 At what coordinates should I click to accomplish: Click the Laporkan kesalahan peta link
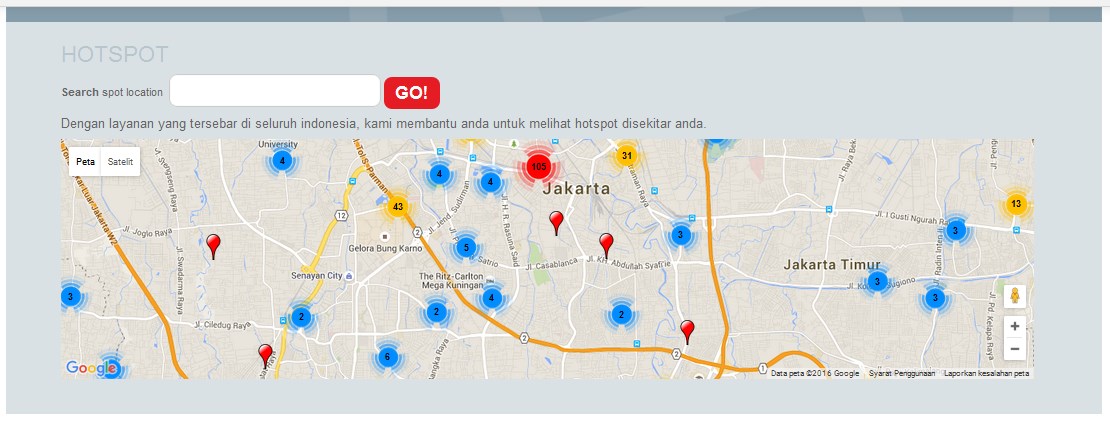click(986, 373)
